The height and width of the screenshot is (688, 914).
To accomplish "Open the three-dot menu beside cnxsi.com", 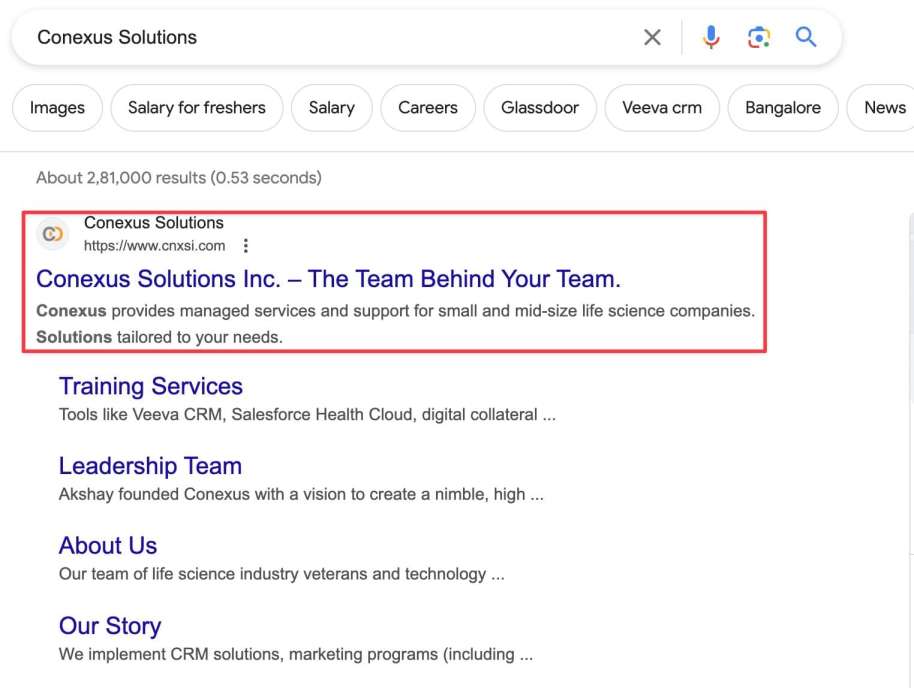I will 246,245.
